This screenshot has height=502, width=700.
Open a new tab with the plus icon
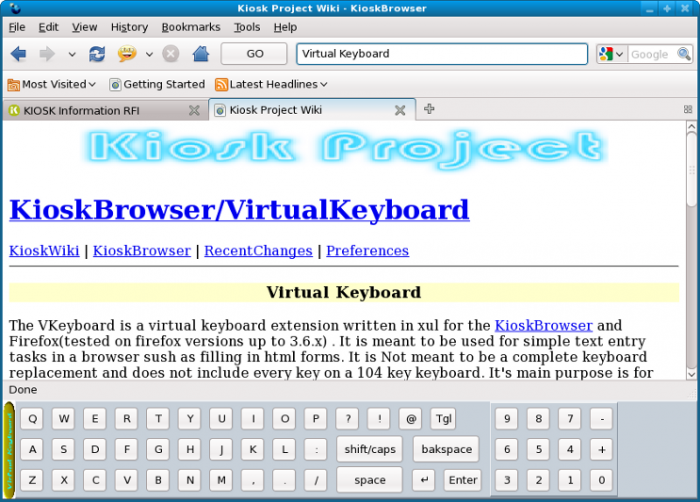(x=429, y=109)
